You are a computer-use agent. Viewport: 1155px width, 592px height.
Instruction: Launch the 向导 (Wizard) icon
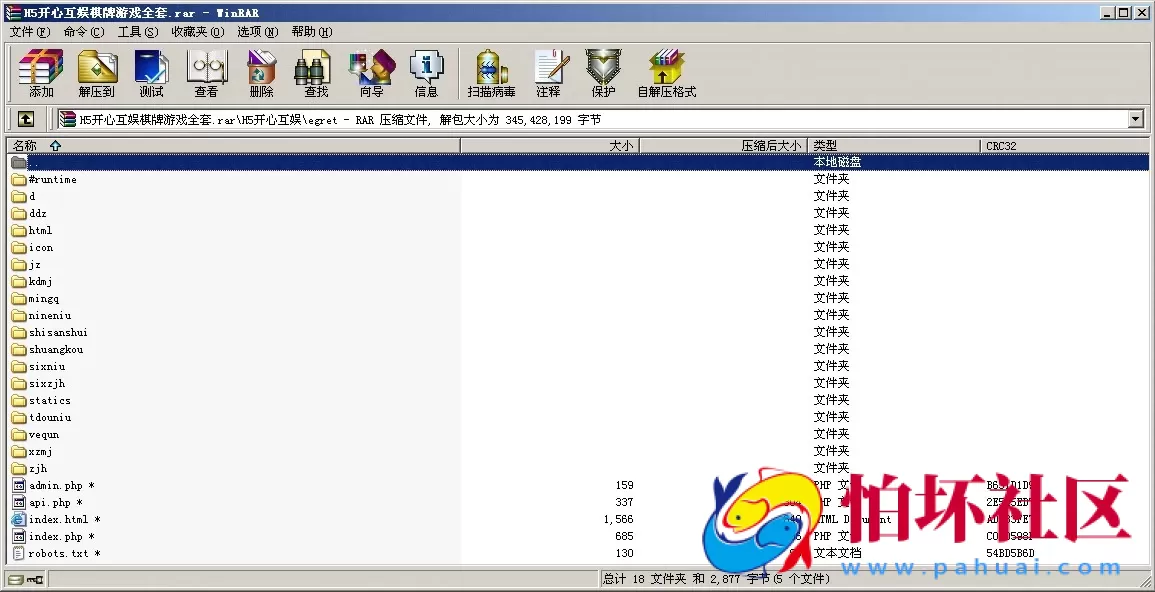tap(371, 72)
